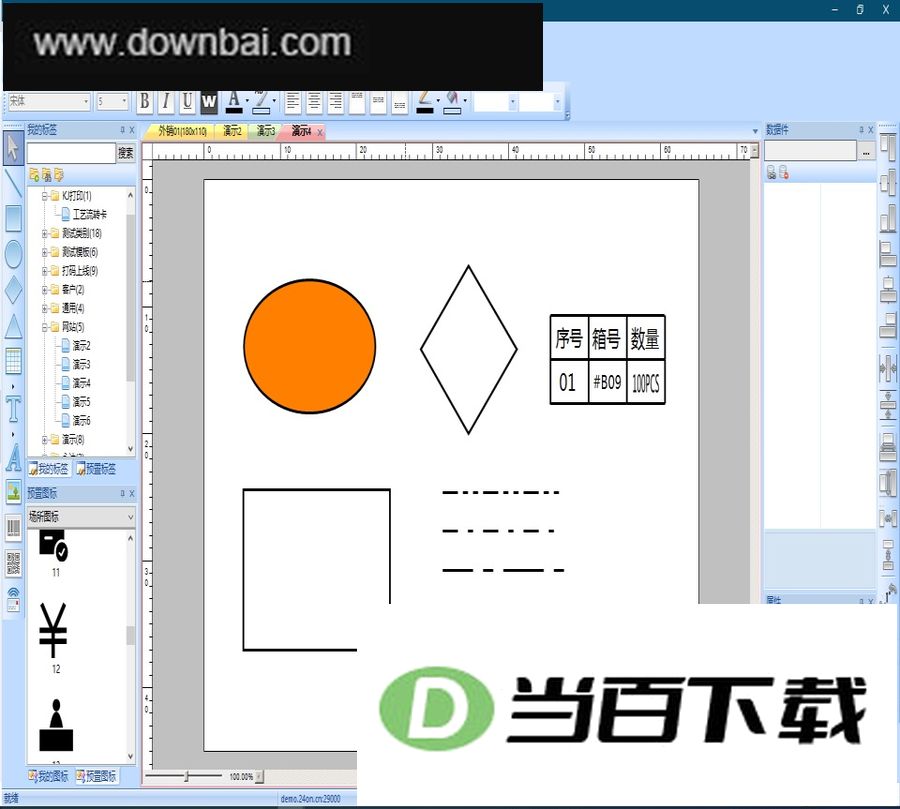Close the 演示4 tab
Screen dimensions: 900x809
click(320, 132)
